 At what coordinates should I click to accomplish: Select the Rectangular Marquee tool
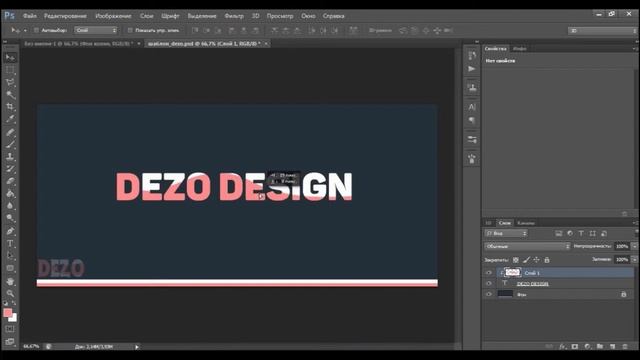tap(10, 70)
